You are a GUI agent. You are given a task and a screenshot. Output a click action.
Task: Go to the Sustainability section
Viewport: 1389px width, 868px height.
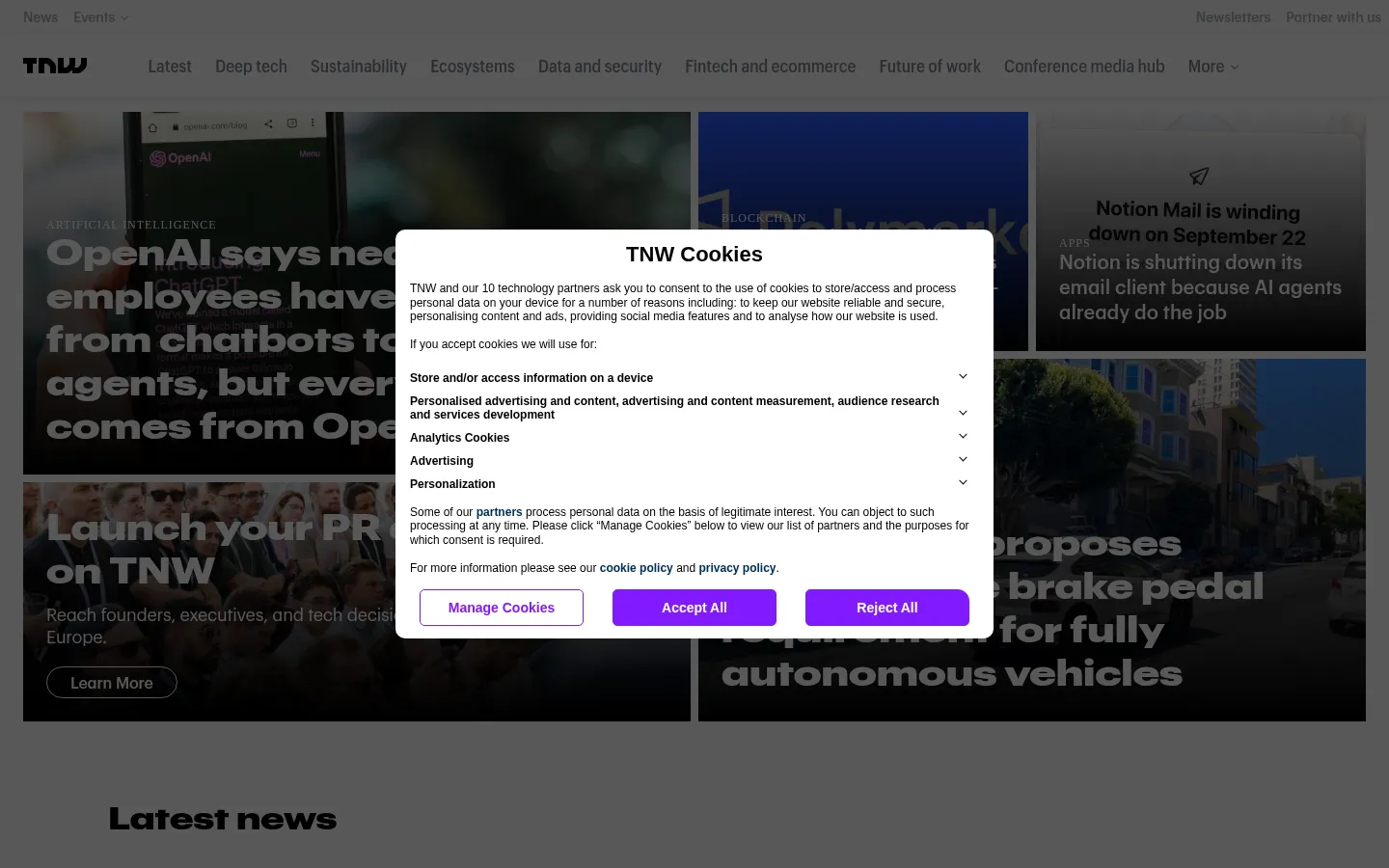[359, 67]
